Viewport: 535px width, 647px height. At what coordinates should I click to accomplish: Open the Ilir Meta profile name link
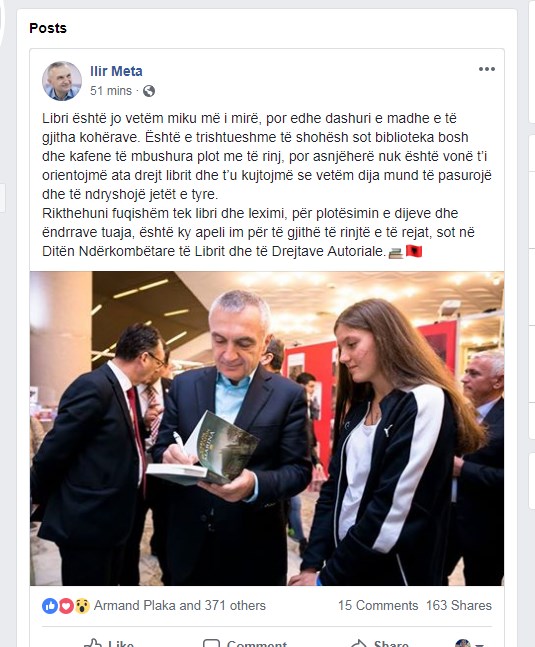point(116,71)
